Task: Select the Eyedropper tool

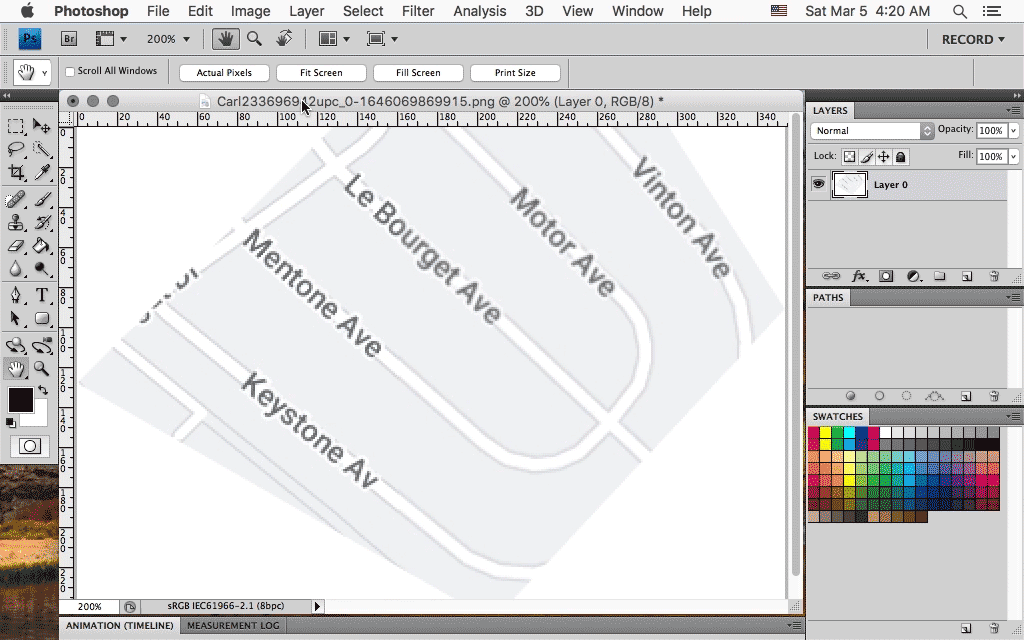Action: [41, 172]
